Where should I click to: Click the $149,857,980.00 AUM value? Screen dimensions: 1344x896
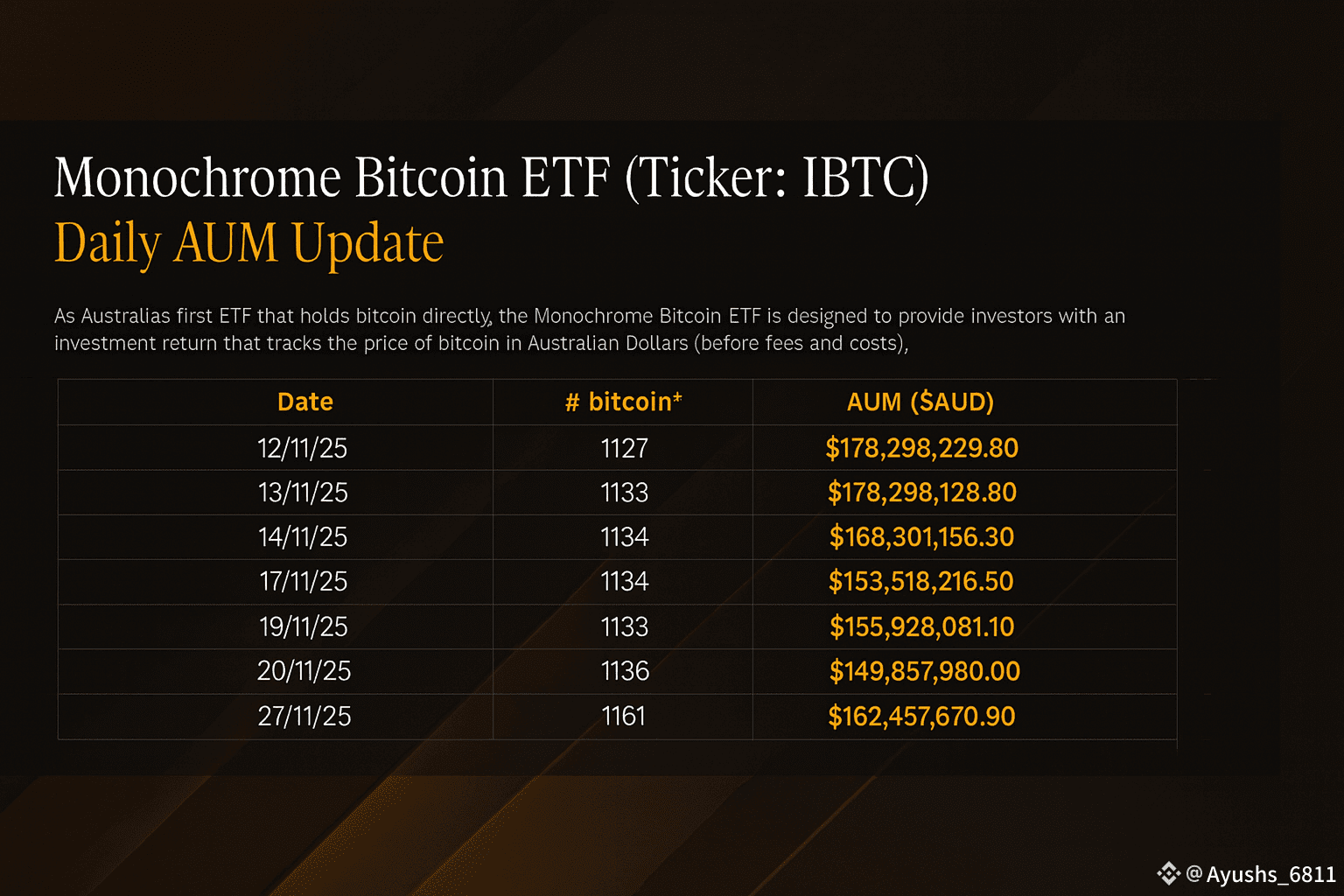coord(925,671)
